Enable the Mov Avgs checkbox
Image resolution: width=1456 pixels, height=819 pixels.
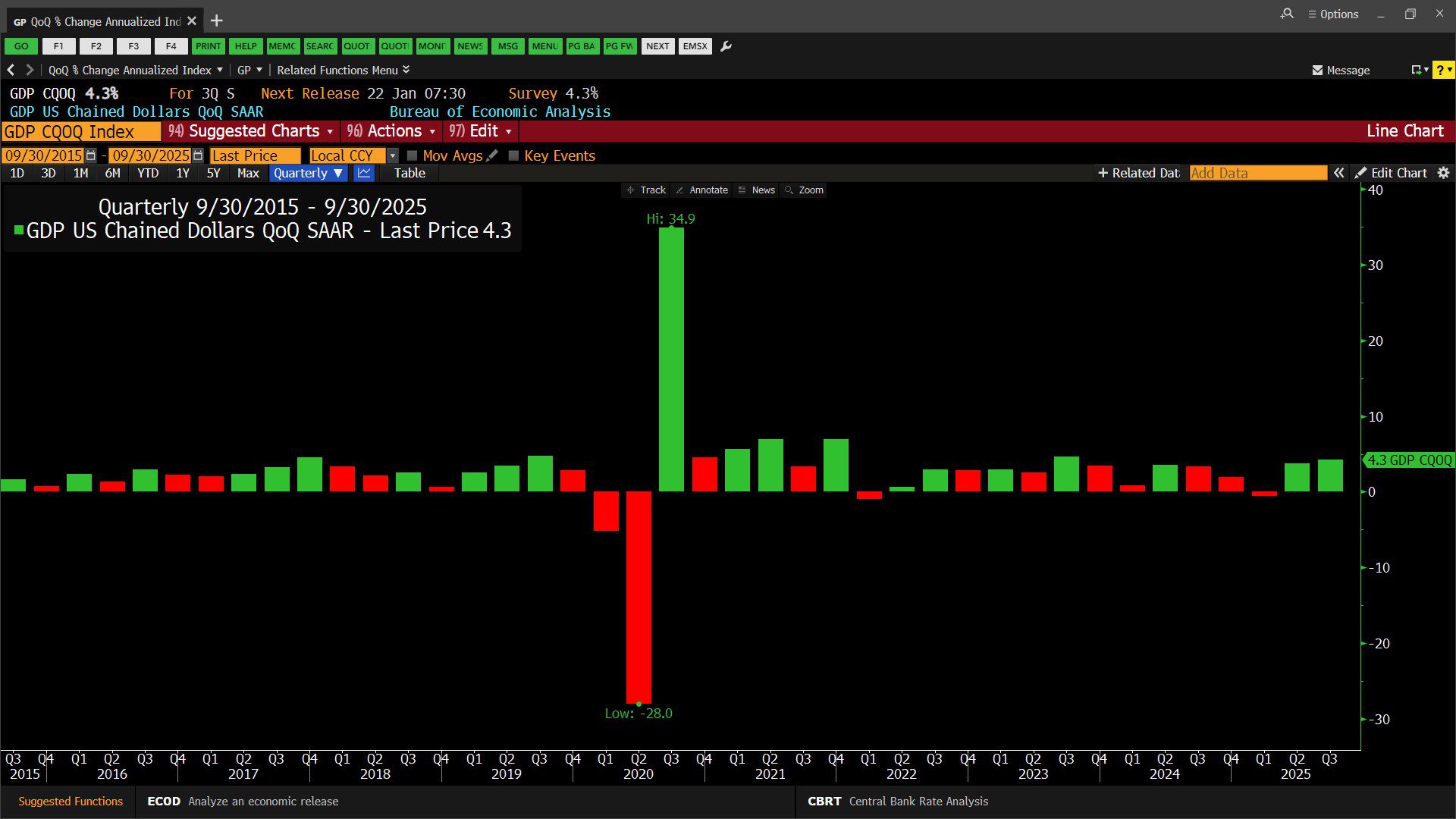412,155
